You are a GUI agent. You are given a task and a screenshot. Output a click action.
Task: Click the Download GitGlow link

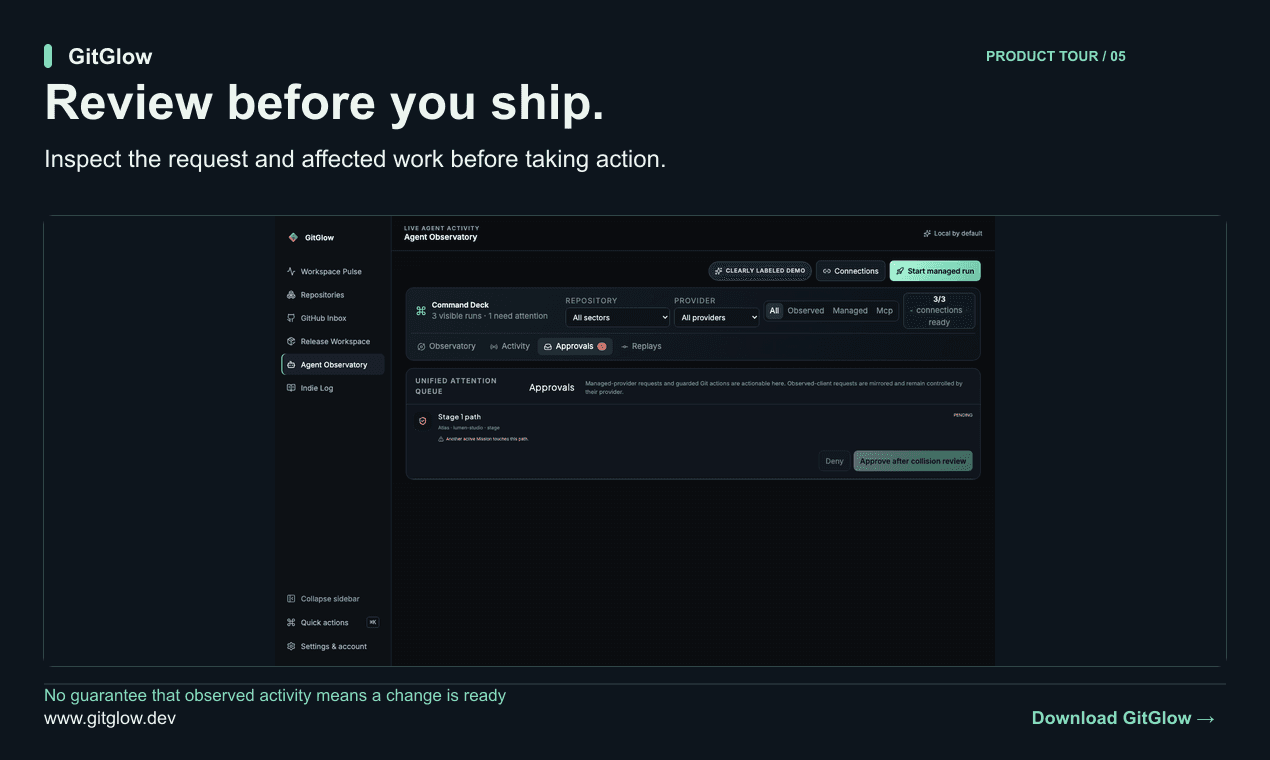click(1124, 718)
